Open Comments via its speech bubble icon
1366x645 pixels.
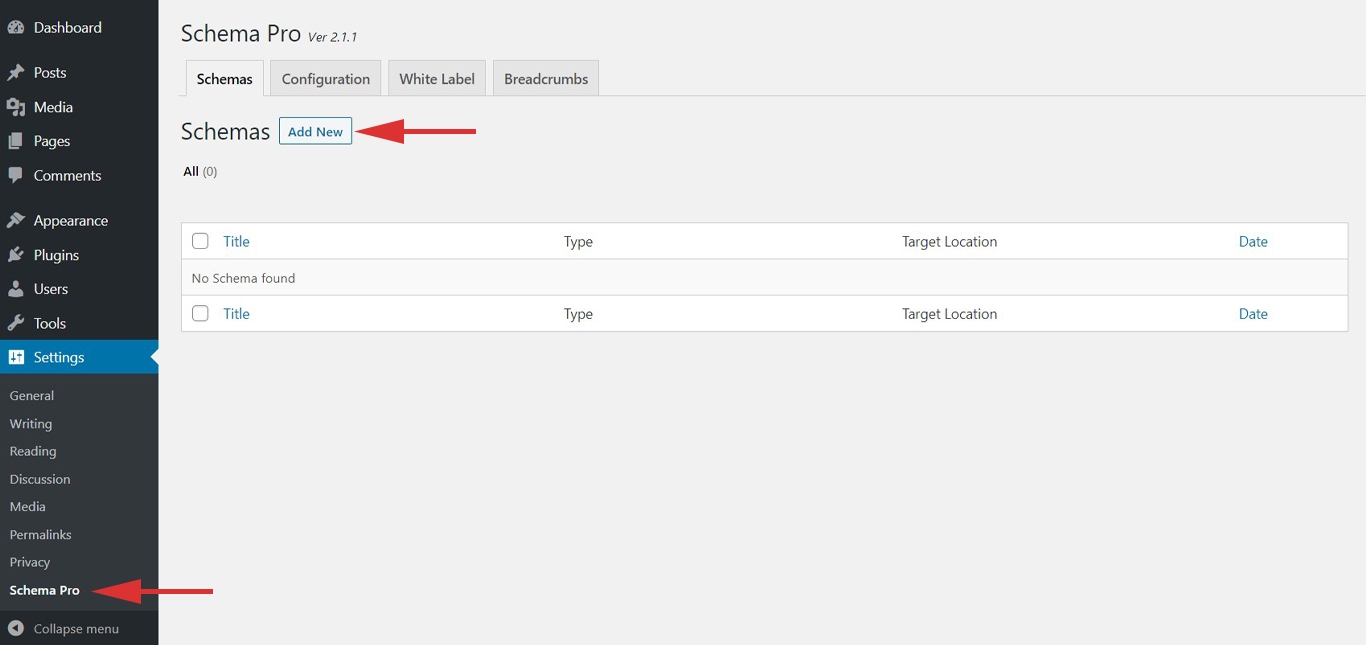(x=16, y=175)
